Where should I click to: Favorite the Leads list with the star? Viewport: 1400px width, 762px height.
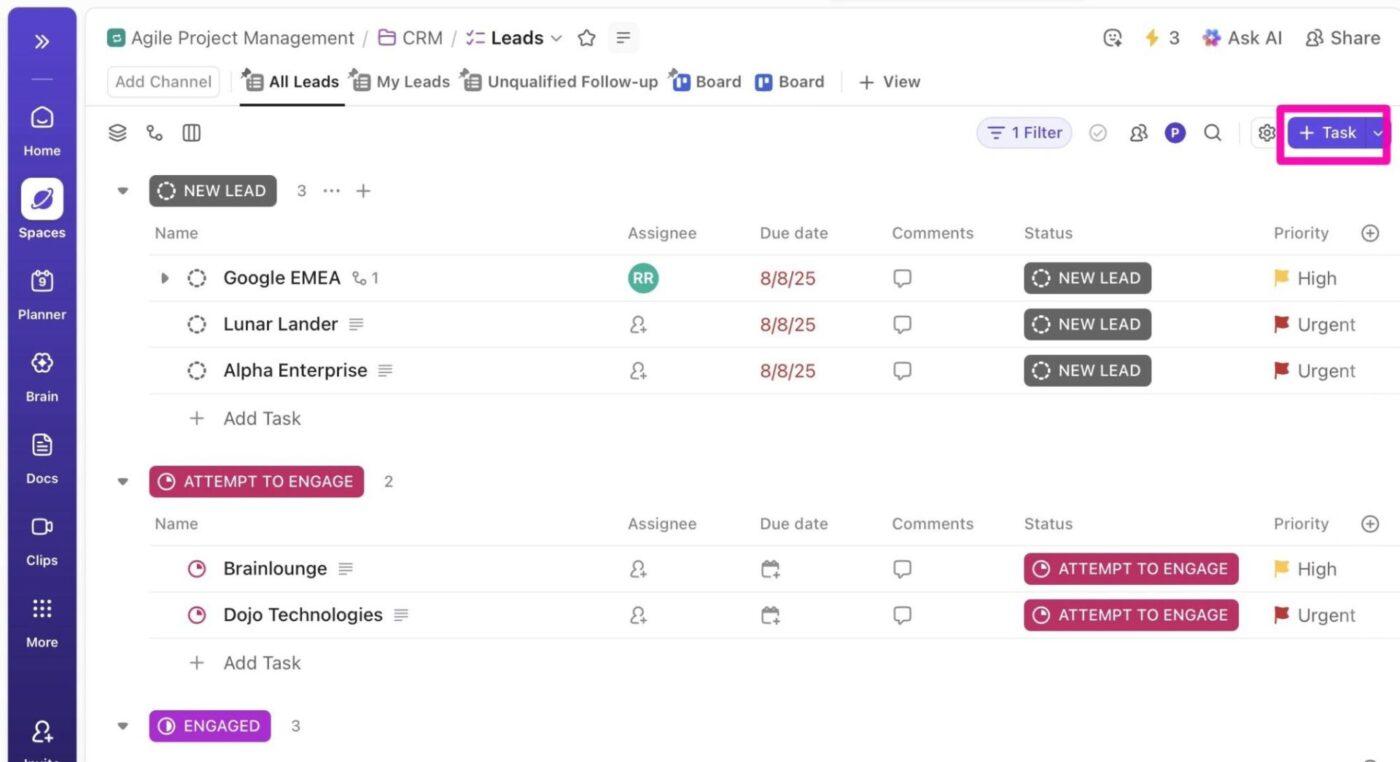coord(586,38)
